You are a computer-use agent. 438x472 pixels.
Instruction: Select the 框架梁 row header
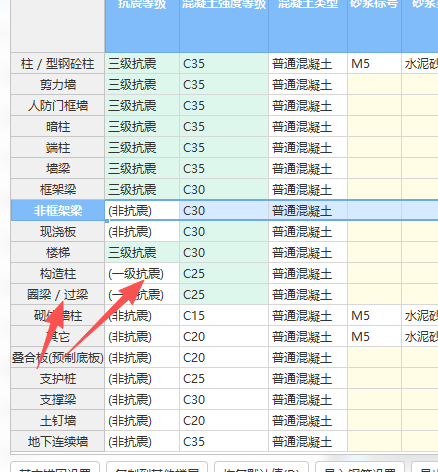coord(58,189)
